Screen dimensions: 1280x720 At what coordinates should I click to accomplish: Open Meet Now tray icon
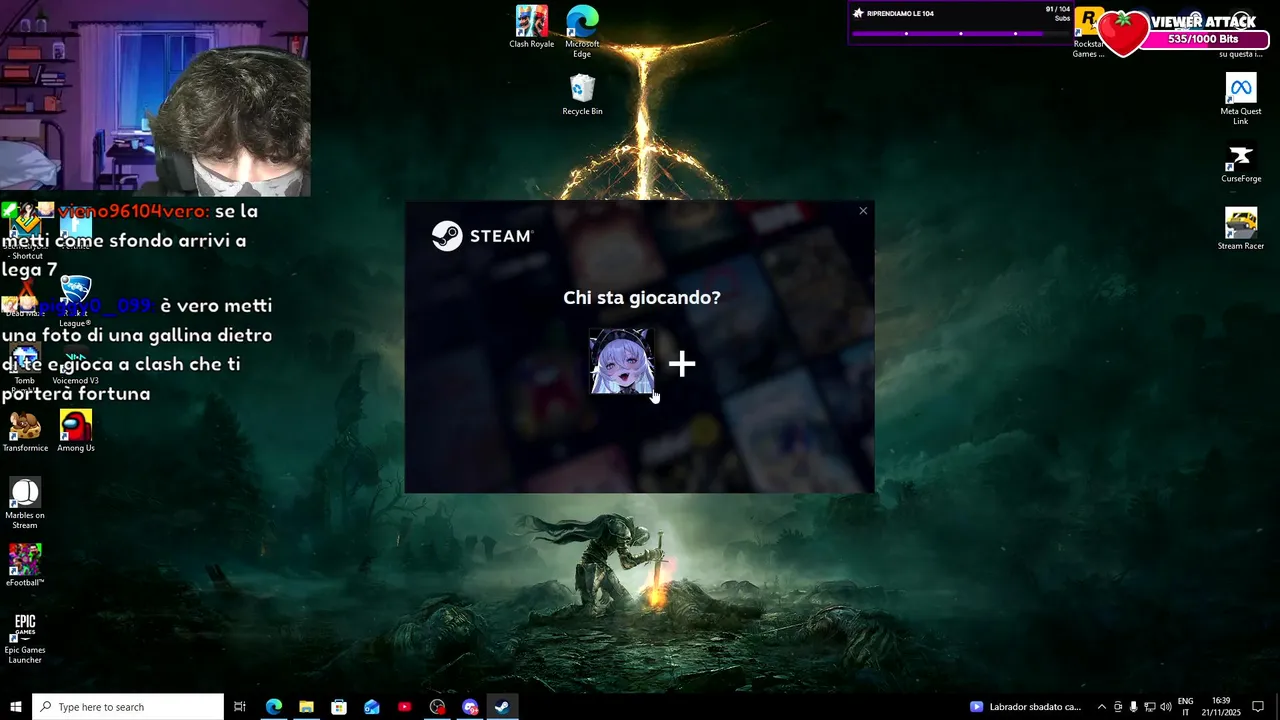pyautogui.click(x=1118, y=707)
